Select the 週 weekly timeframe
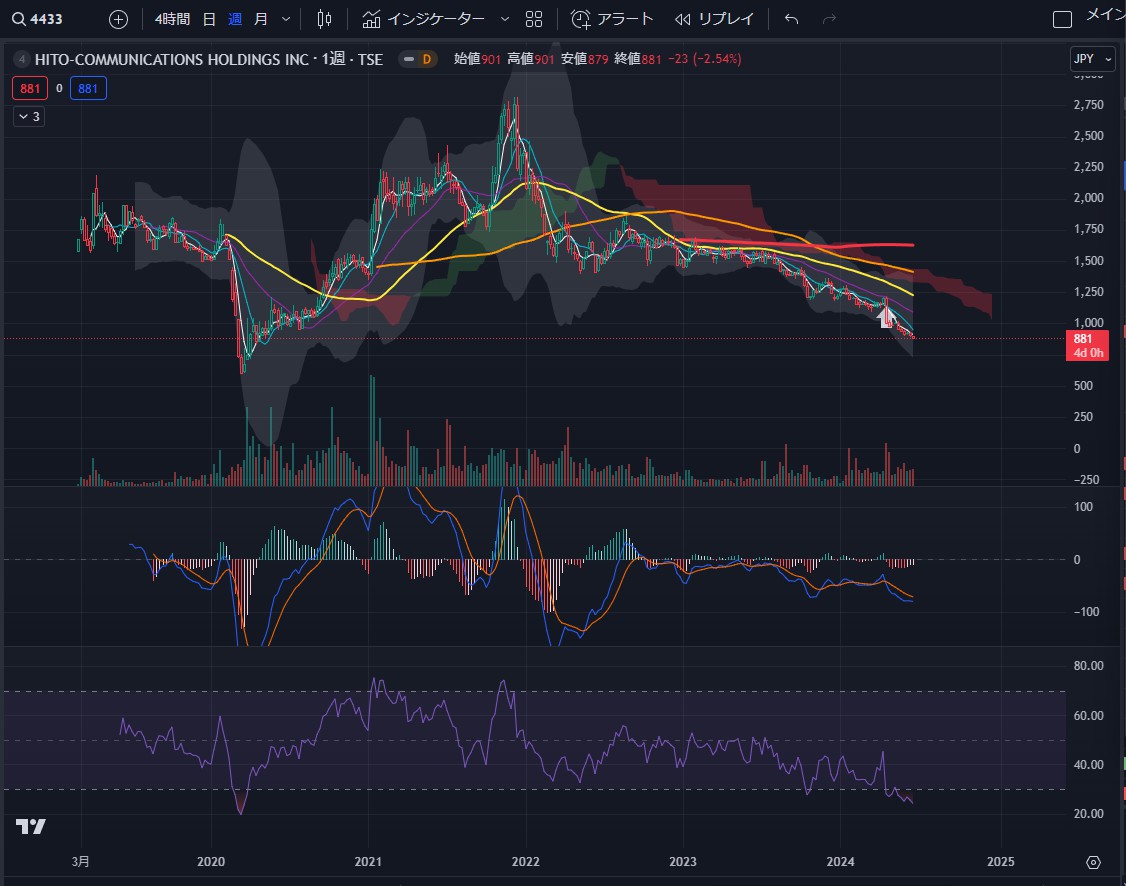Image resolution: width=1126 pixels, height=886 pixels. pyautogui.click(x=235, y=19)
